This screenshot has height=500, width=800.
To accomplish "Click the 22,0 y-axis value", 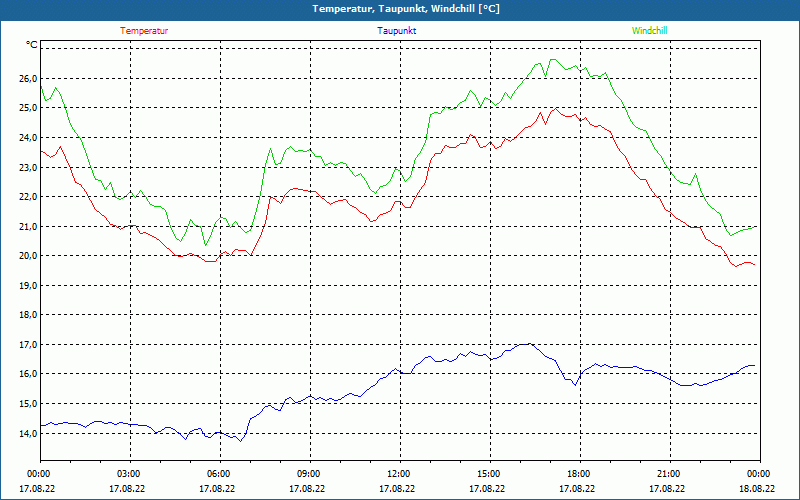I will (x=28, y=196).
